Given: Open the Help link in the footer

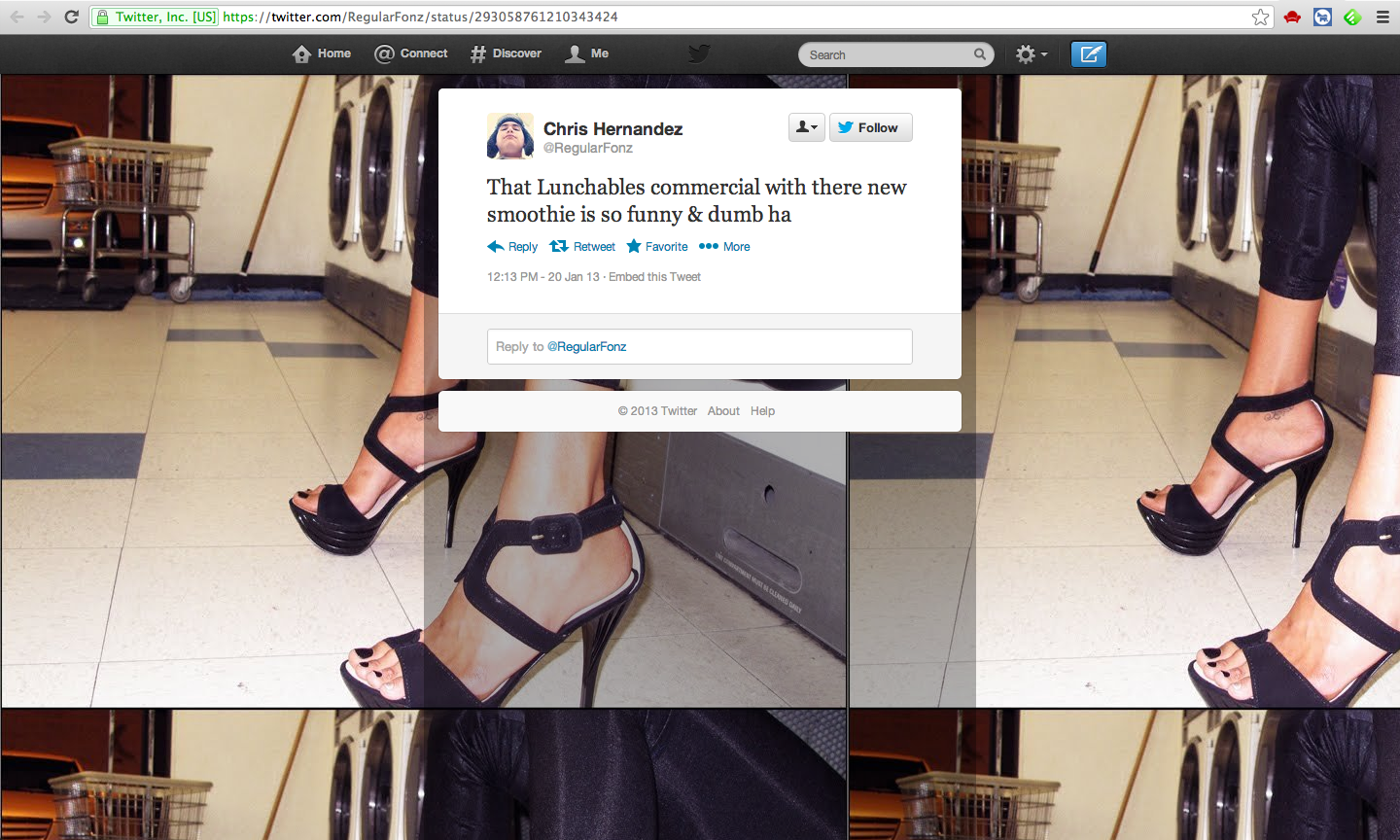Looking at the screenshot, I should (x=762, y=411).
